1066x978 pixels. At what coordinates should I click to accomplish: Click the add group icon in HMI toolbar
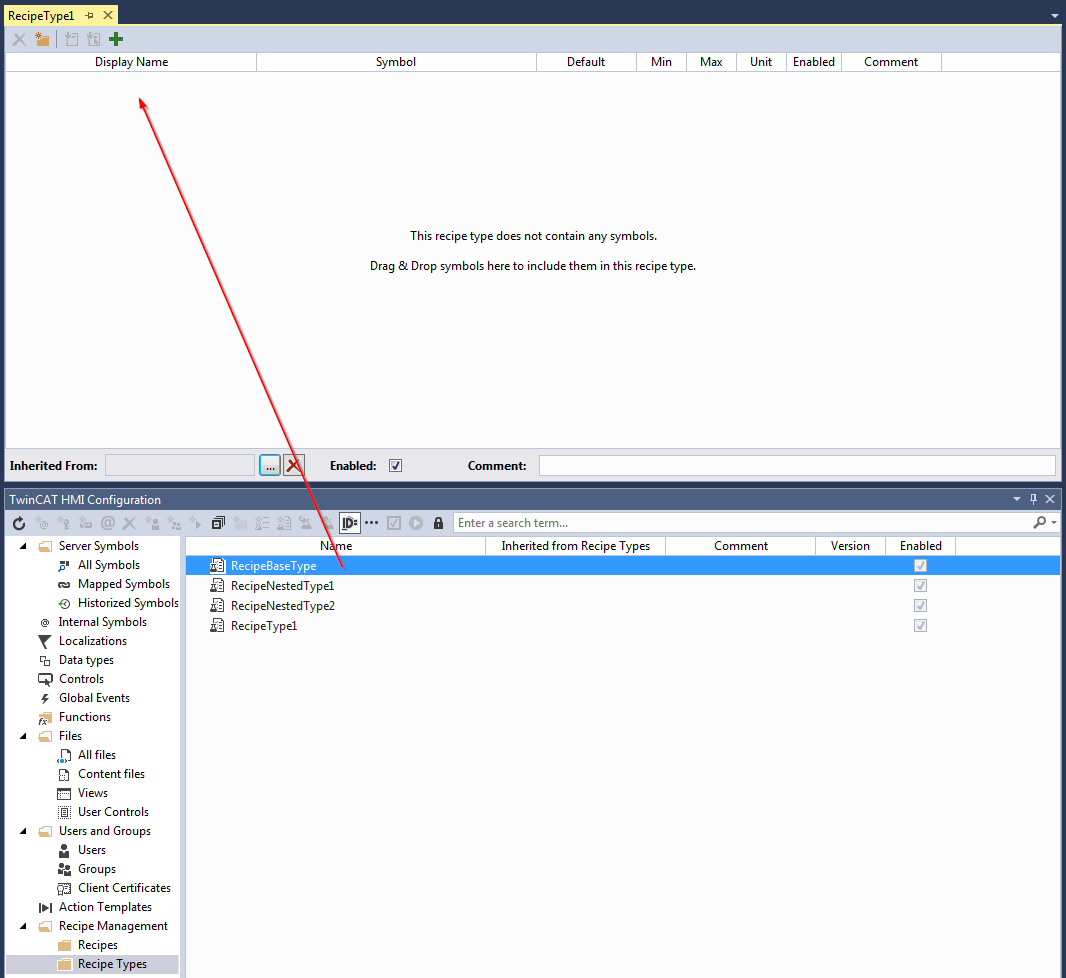[x=174, y=523]
